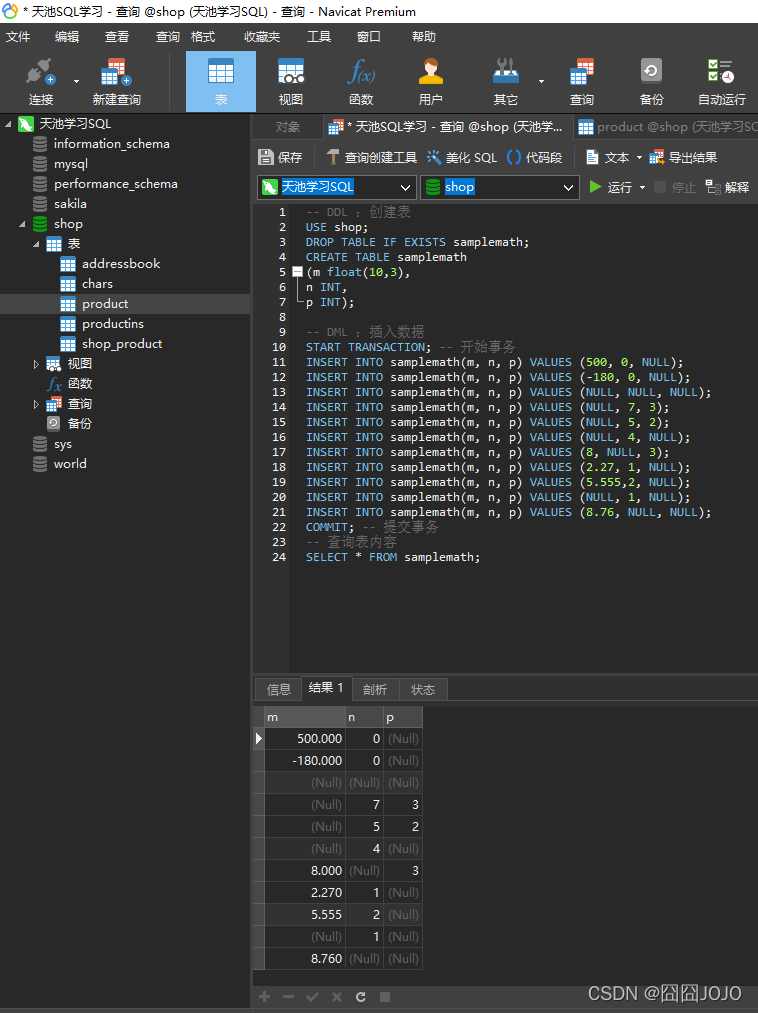758x1013 pixels.
Task: Open the shop database combo box
Action: coord(500,187)
